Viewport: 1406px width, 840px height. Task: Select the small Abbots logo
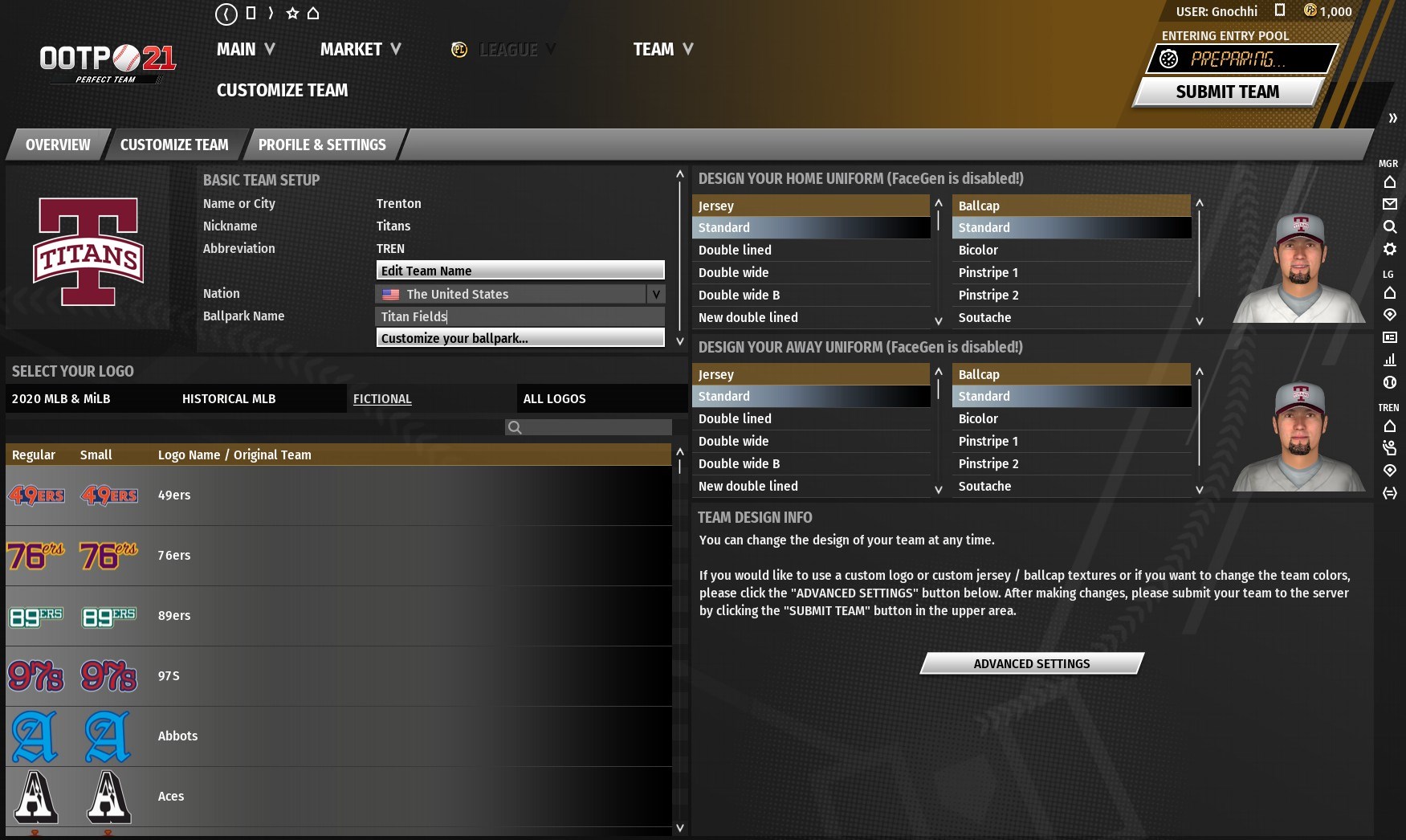[108, 736]
